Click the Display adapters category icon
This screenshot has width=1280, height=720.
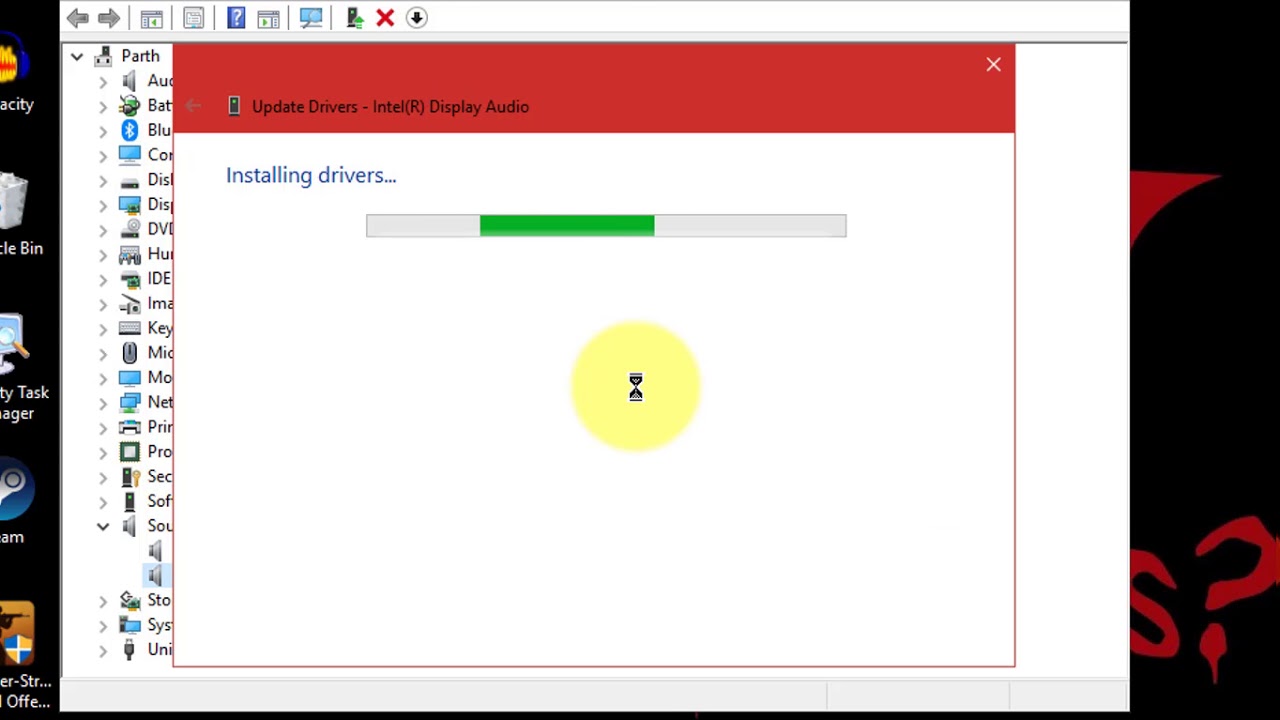click(x=129, y=204)
